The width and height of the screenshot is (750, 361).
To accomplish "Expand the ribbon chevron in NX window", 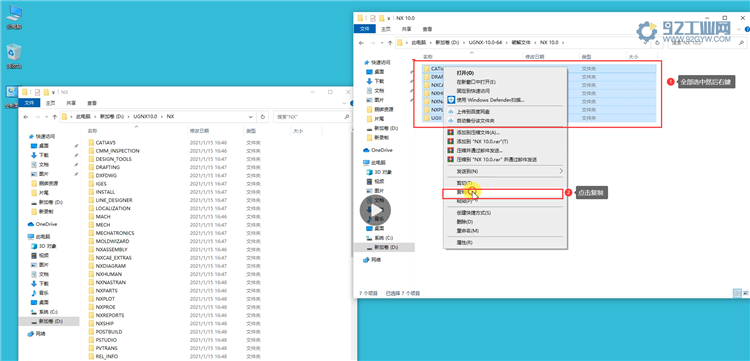I will pyautogui.click(x=343, y=103).
